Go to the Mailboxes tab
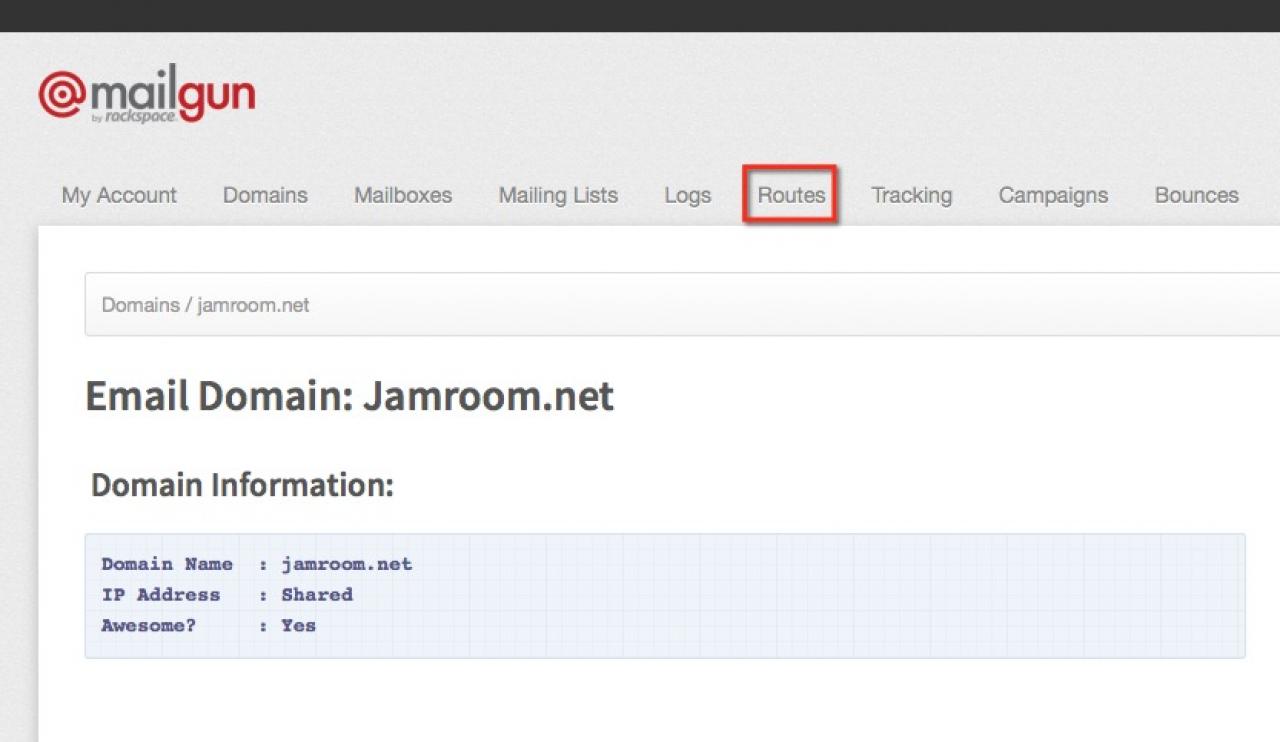The height and width of the screenshot is (742, 1280). [403, 195]
